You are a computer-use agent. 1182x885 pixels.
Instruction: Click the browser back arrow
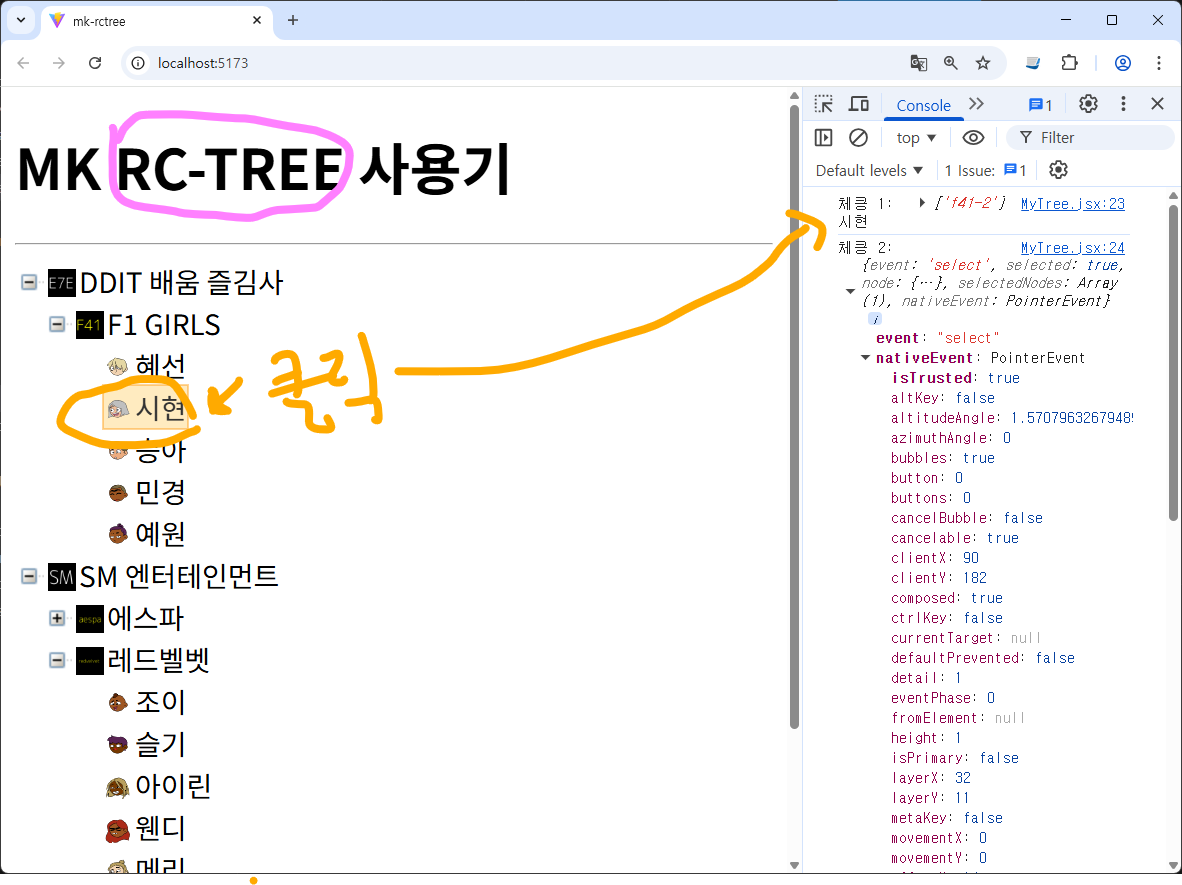(x=23, y=63)
